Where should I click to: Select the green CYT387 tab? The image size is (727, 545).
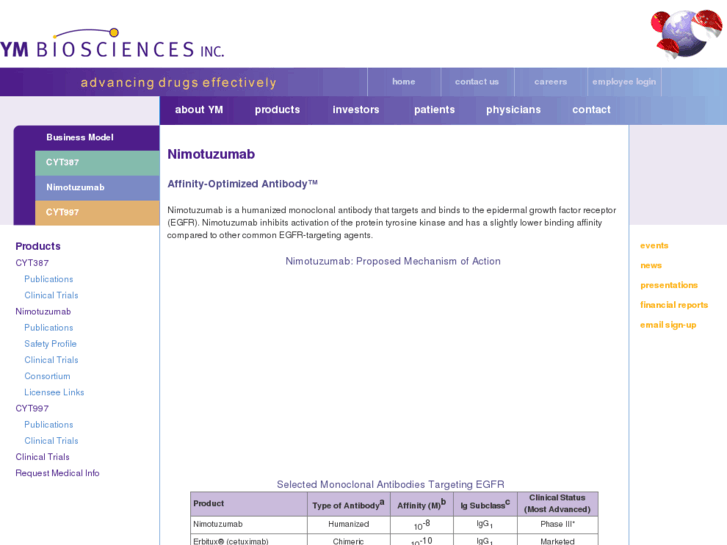click(97, 163)
